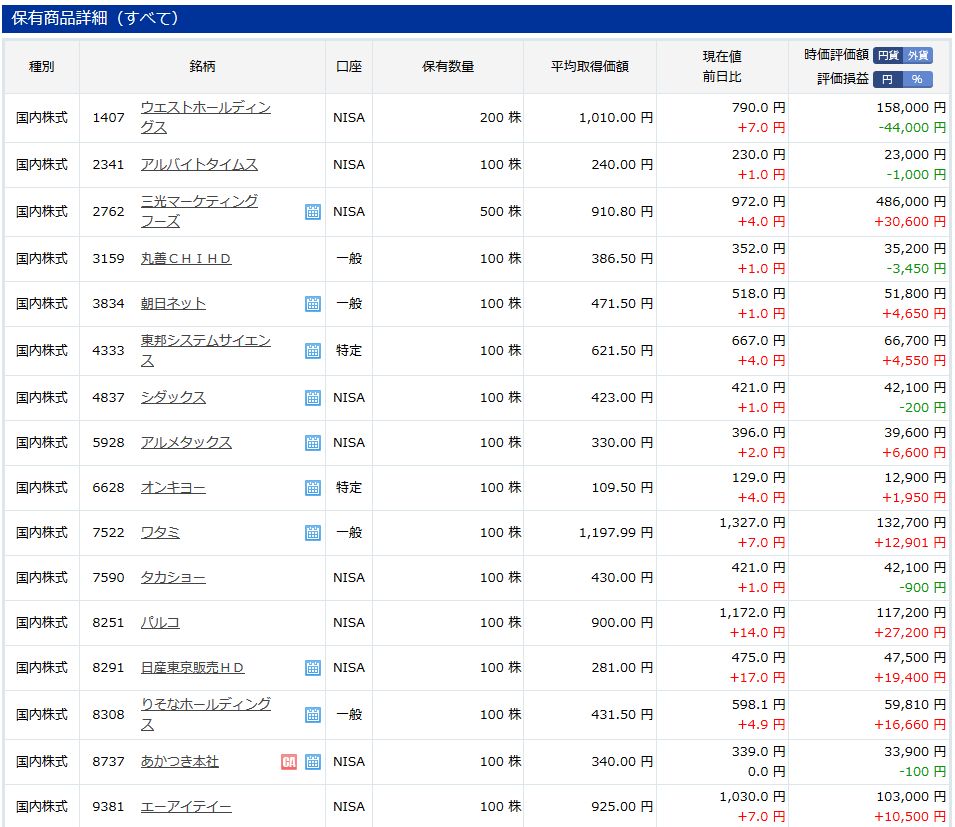
Task: Switch valuation to 円貨 display
Action: point(888,55)
